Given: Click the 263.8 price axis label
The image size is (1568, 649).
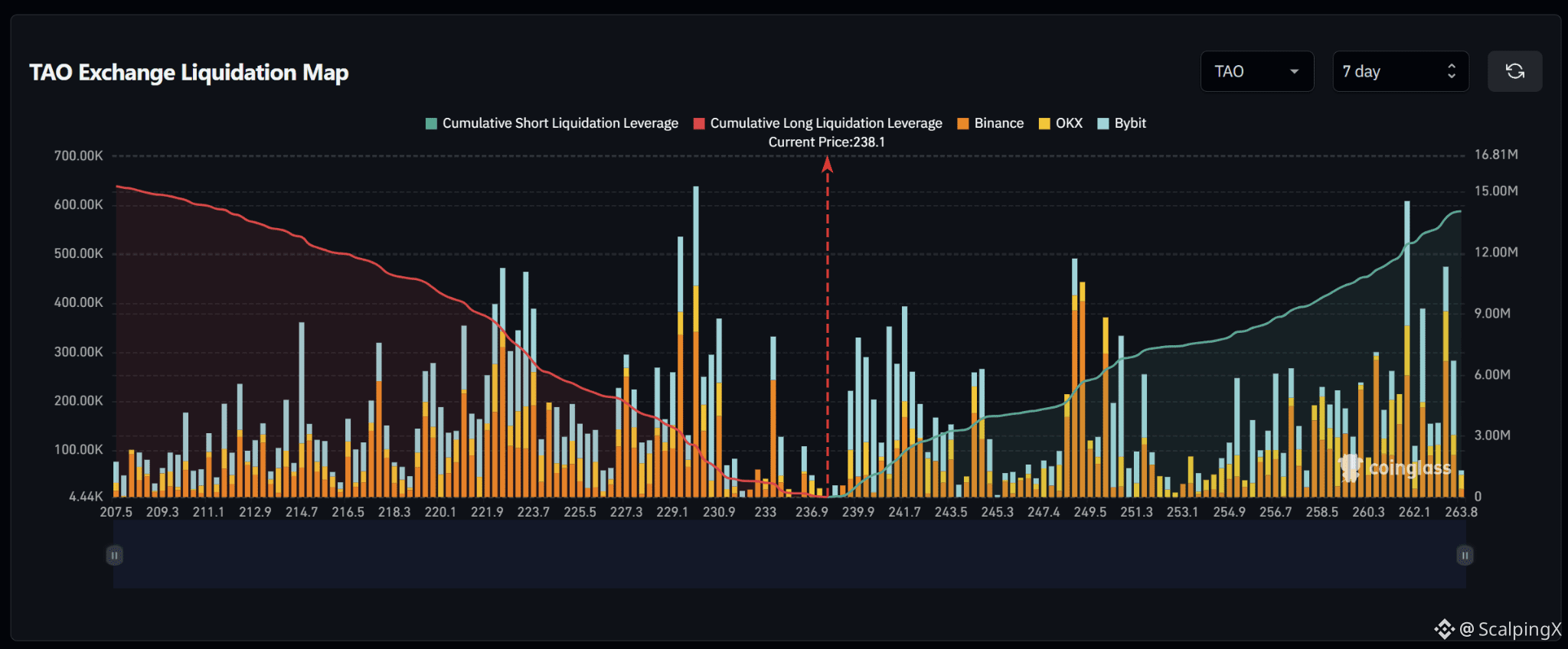Looking at the screenshot, I should [1461, 512].
